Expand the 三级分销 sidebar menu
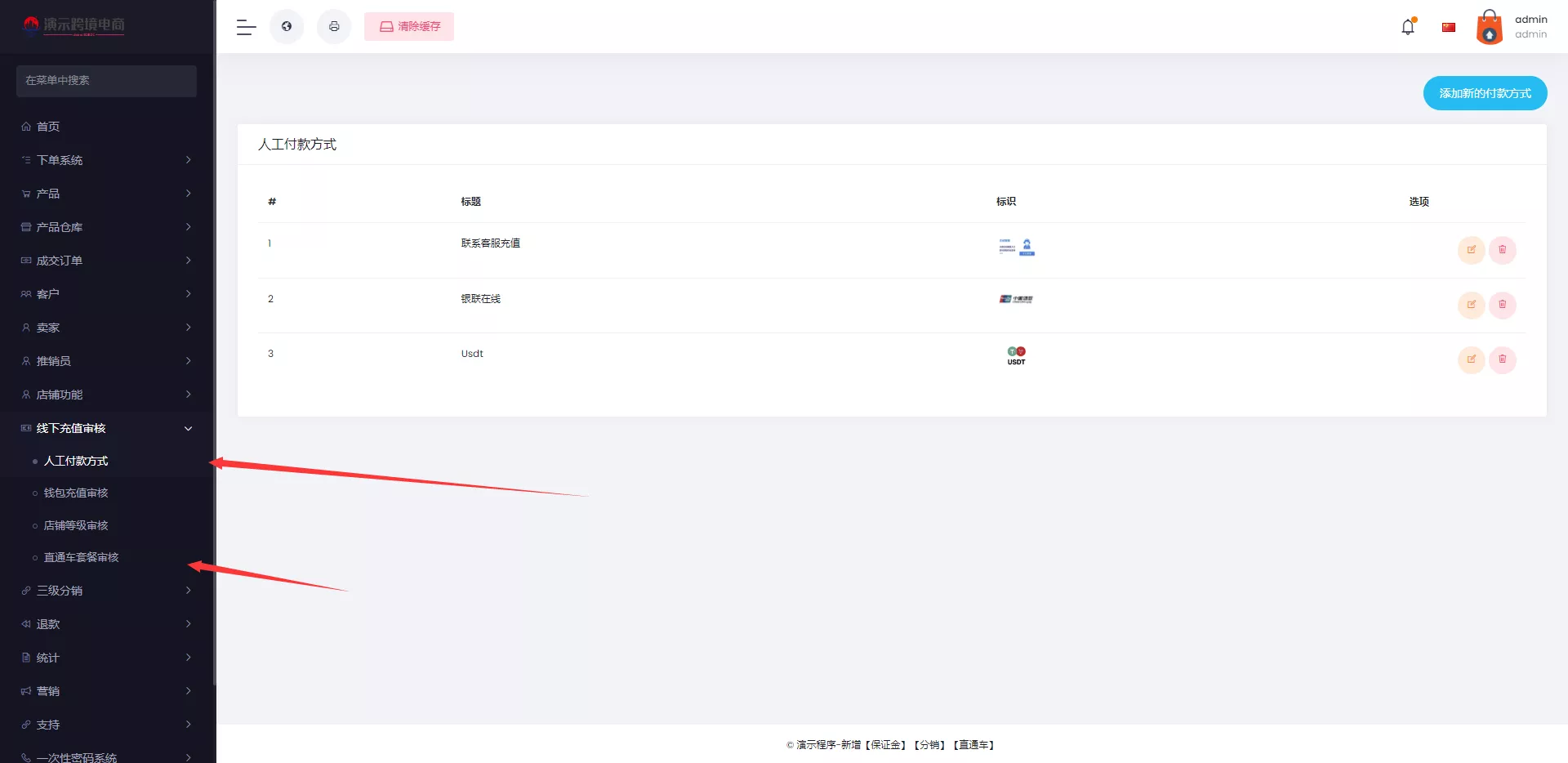 tap(106, 591)
